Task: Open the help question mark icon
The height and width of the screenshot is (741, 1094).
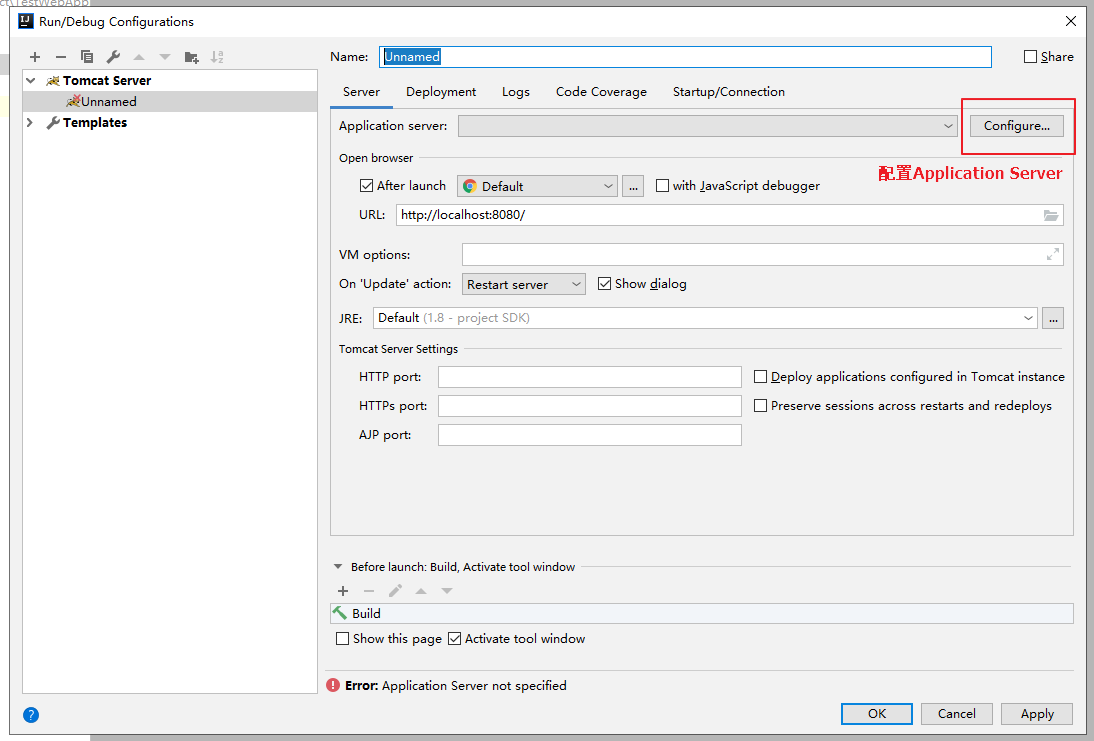Action: (31, 714)
